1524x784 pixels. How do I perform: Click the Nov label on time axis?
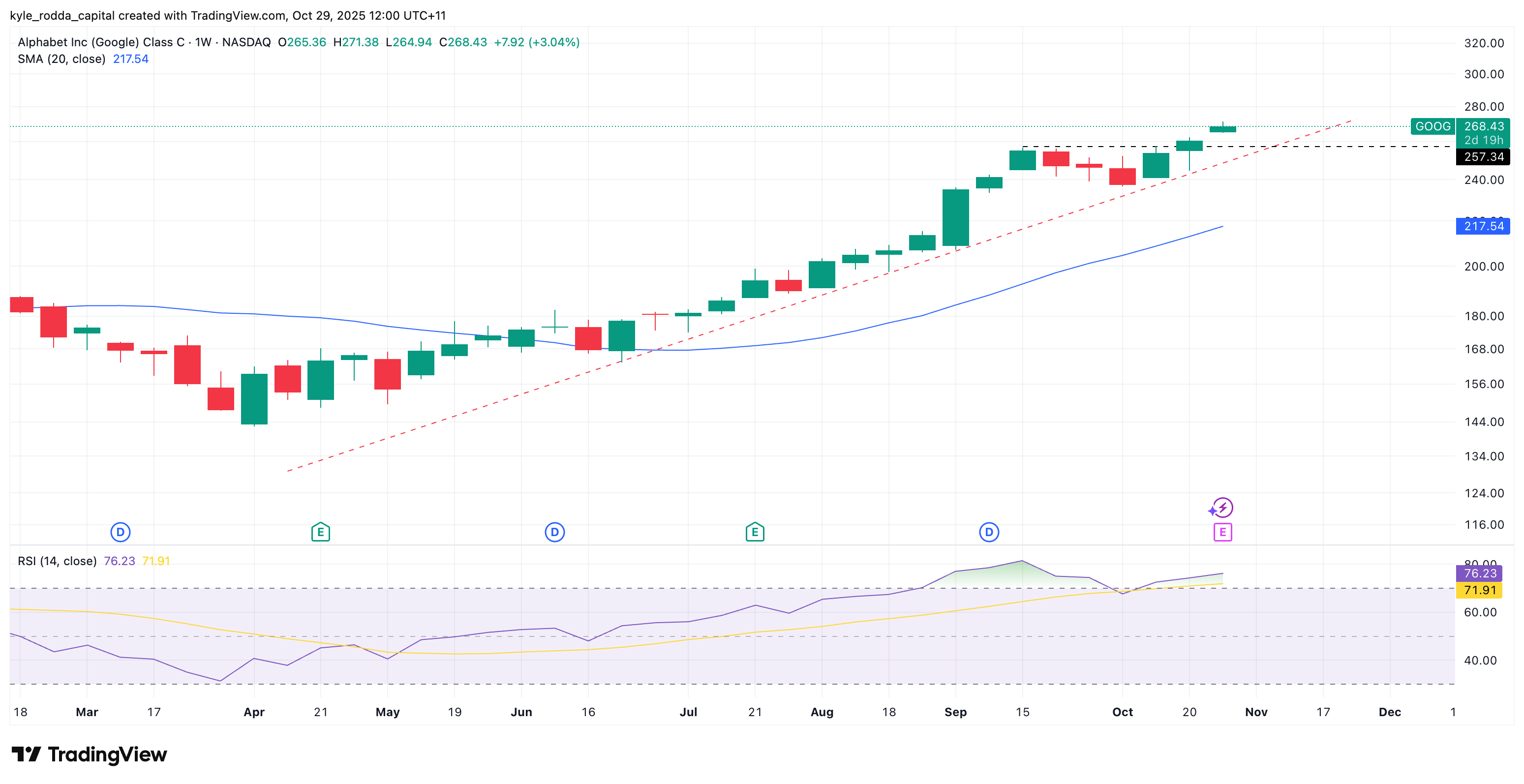click(x=1255, y=712)
